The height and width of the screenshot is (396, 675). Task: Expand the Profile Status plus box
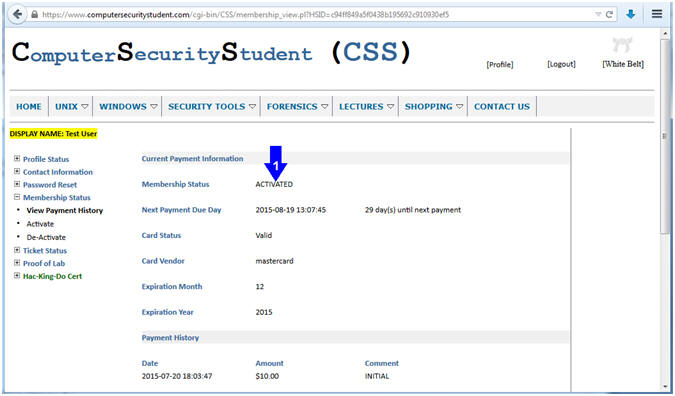17,158
